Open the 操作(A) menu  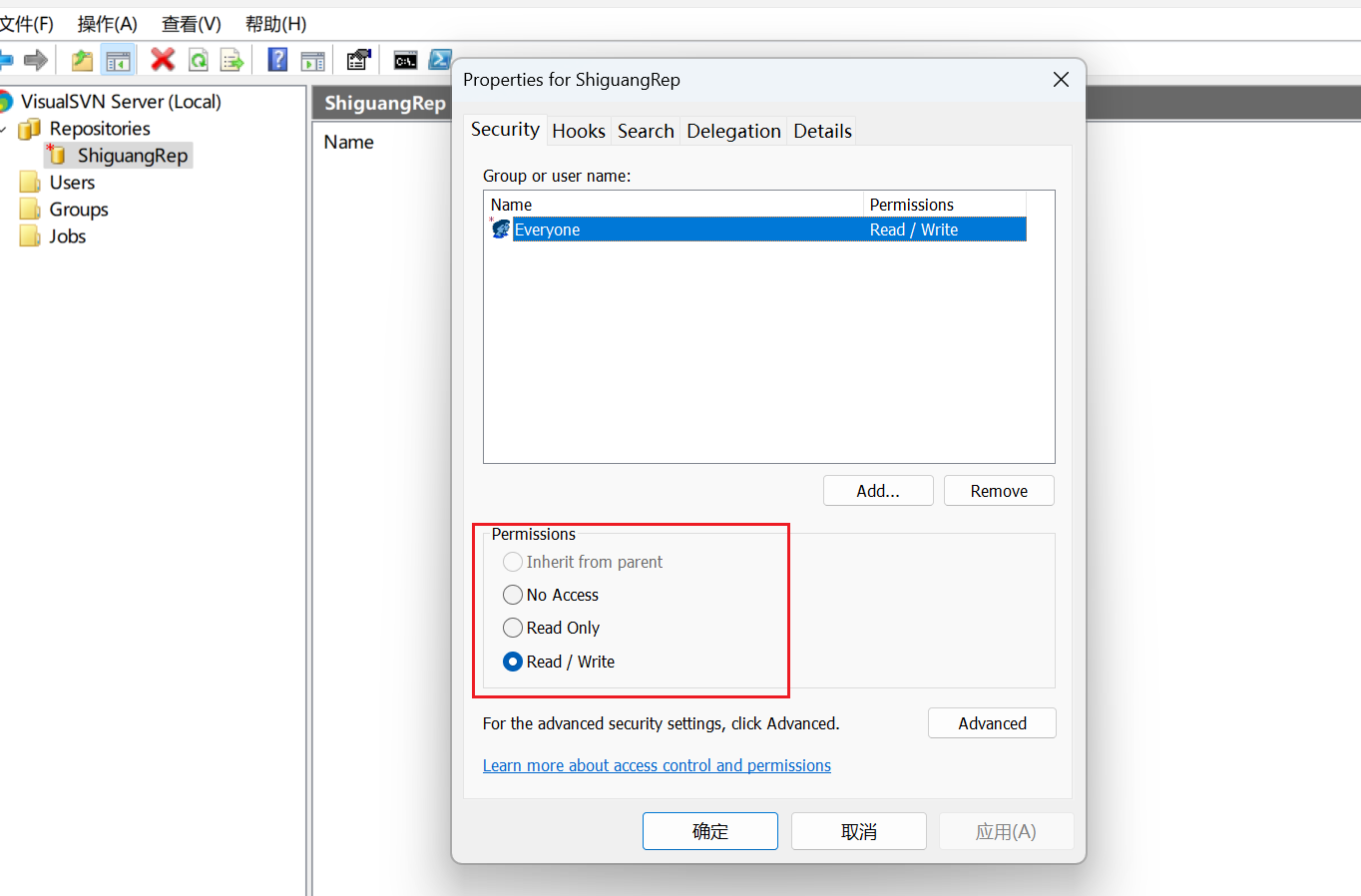[x=108, y=24]
